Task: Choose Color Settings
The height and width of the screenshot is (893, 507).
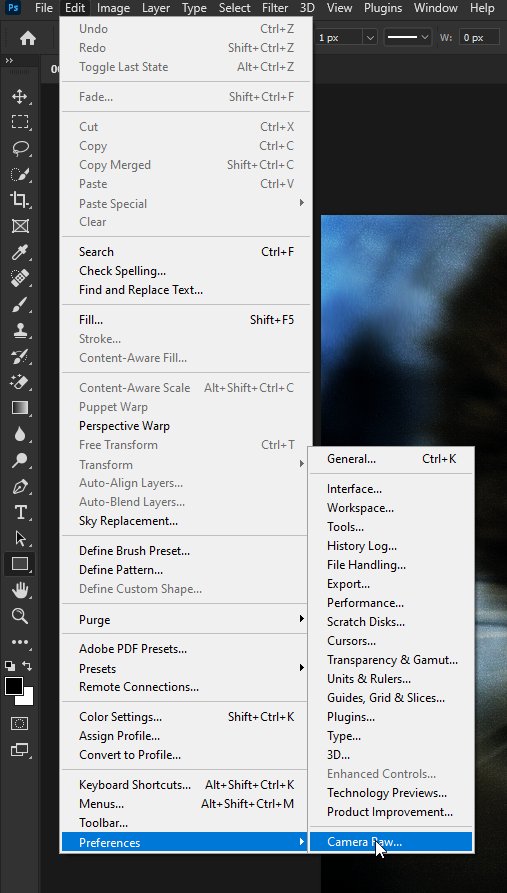Action: (186, 717)
